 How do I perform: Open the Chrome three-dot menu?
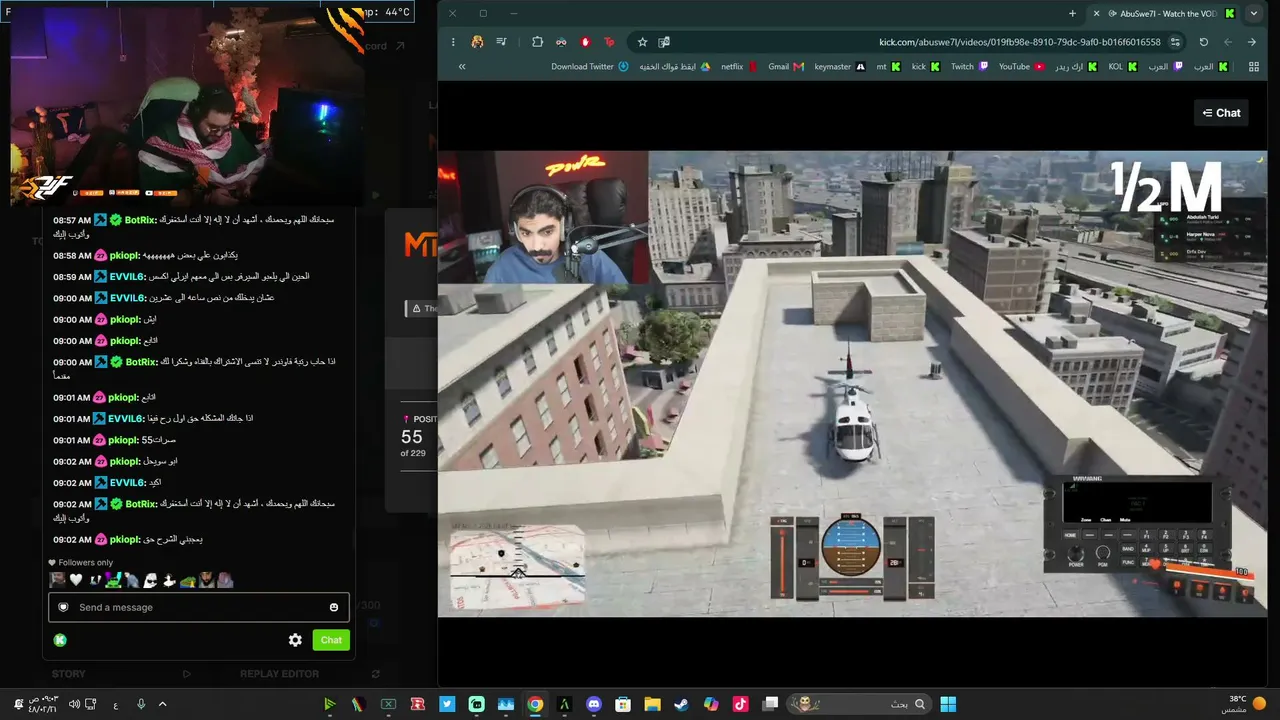pyautogui.click(x=453, y=42)
